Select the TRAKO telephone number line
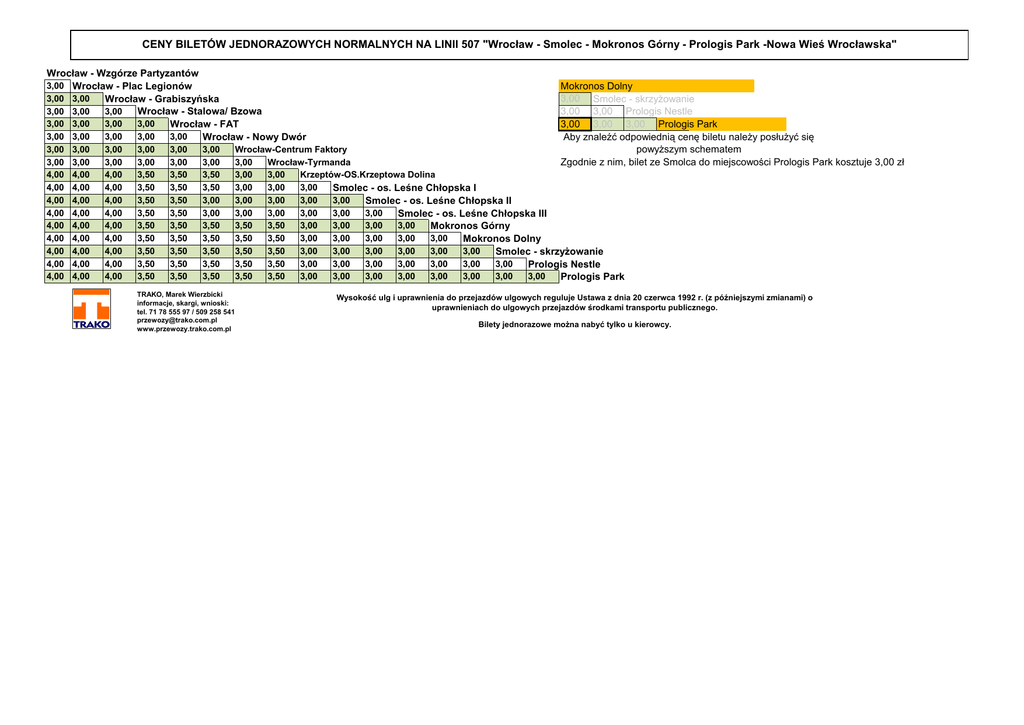1024x725 pixels. 185,312
